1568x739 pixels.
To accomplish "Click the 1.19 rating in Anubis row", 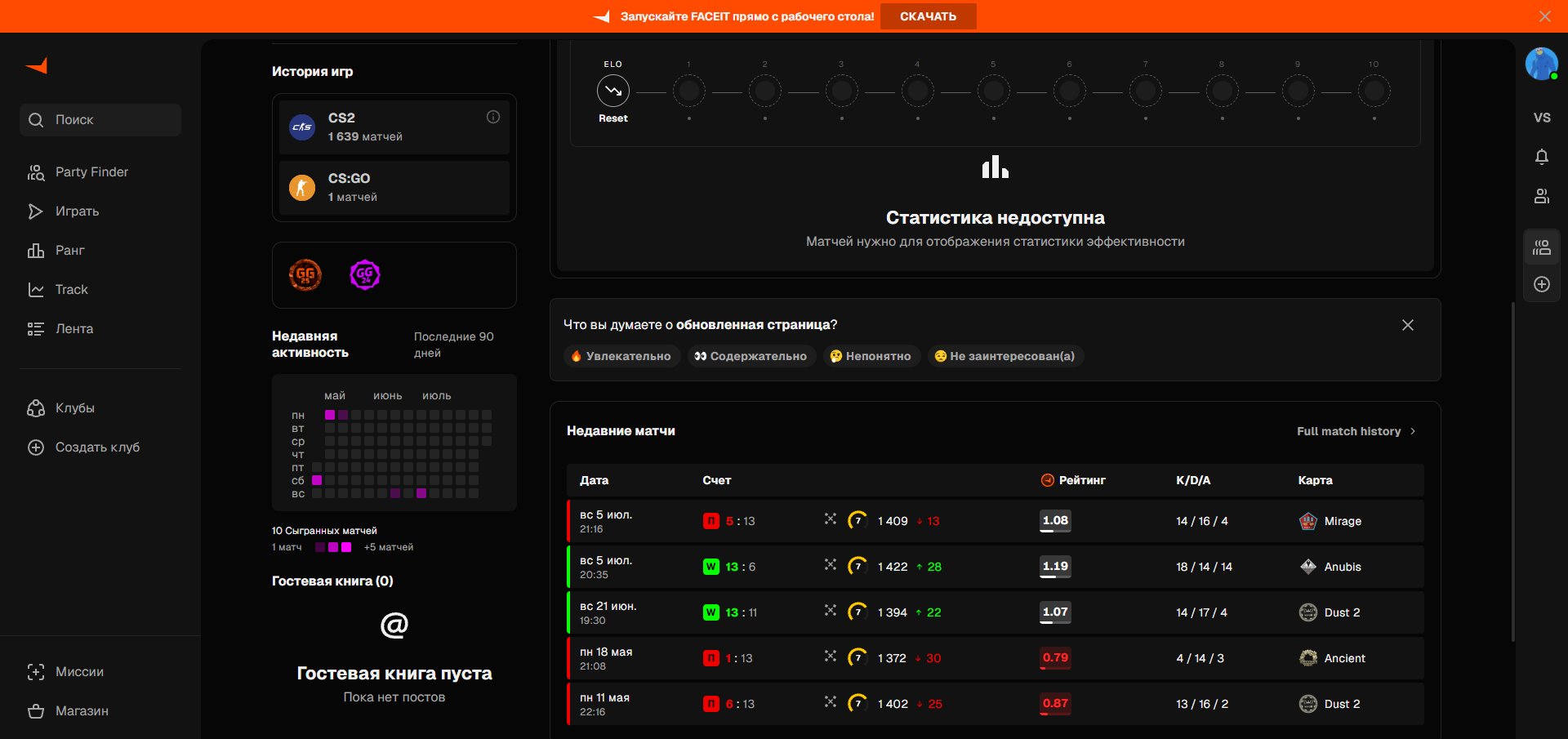I will tap(1055, 567).
